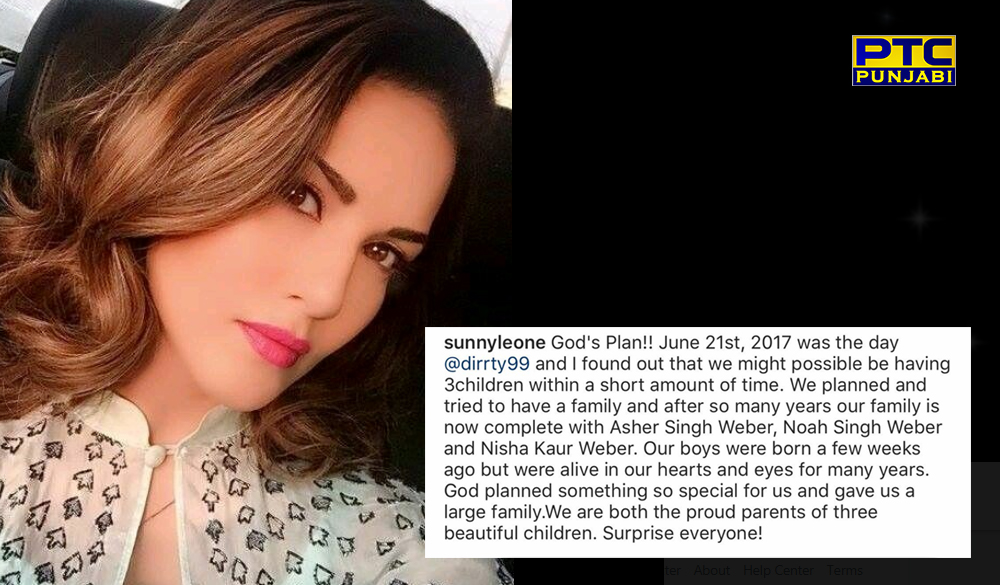
Task: Click the woman's selfie photo
Action: 255,292
